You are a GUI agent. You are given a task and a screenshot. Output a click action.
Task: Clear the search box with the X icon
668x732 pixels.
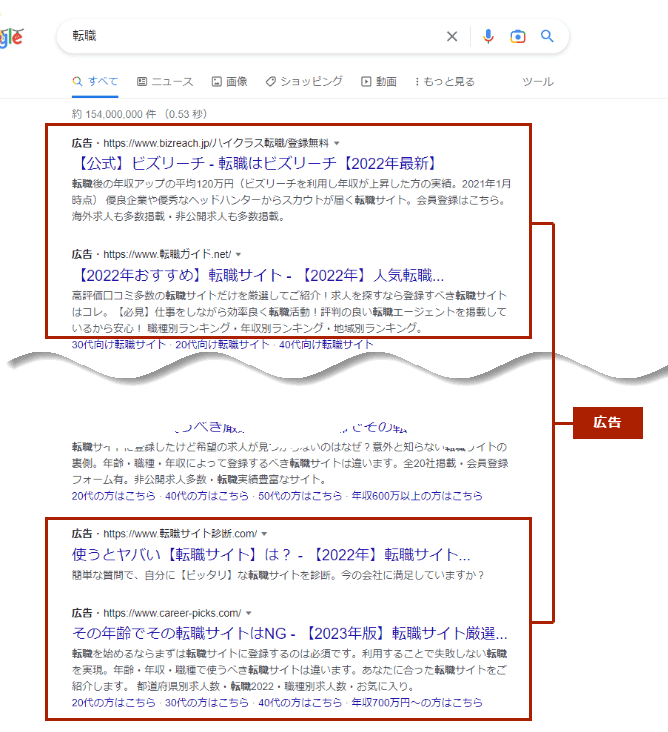(x=452, y=36)
